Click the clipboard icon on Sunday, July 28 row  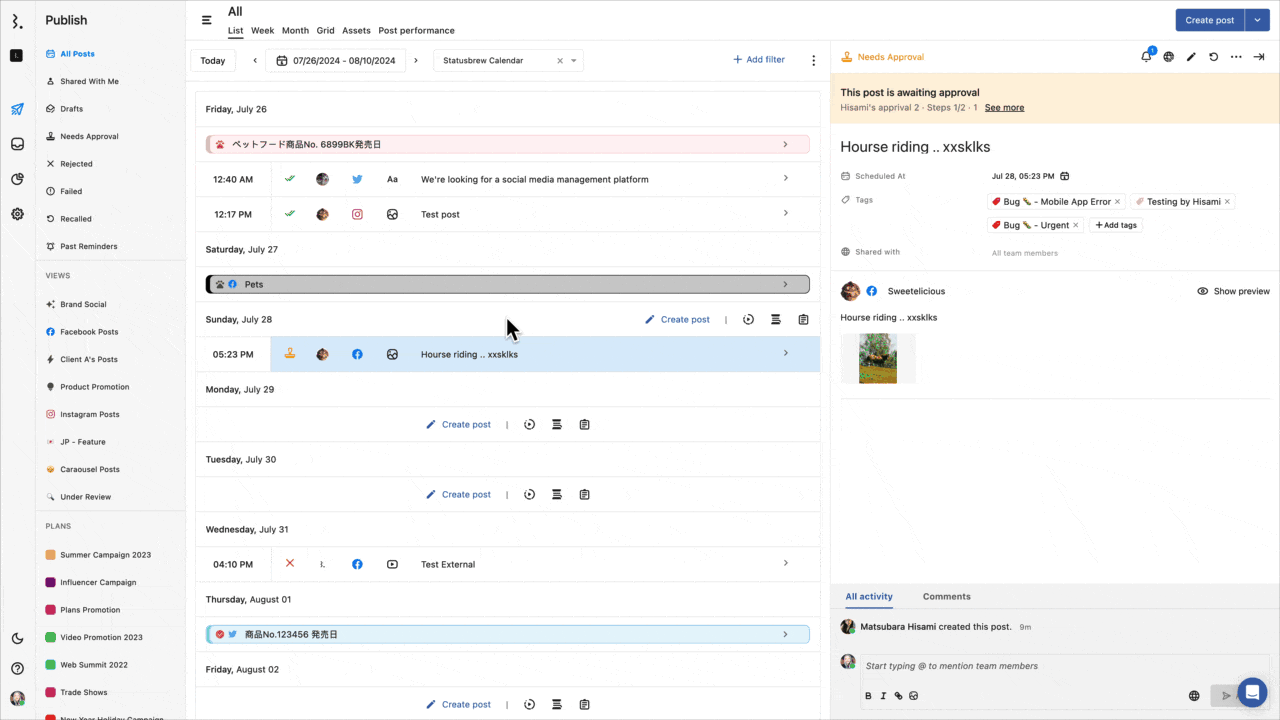tap(803, 320)
